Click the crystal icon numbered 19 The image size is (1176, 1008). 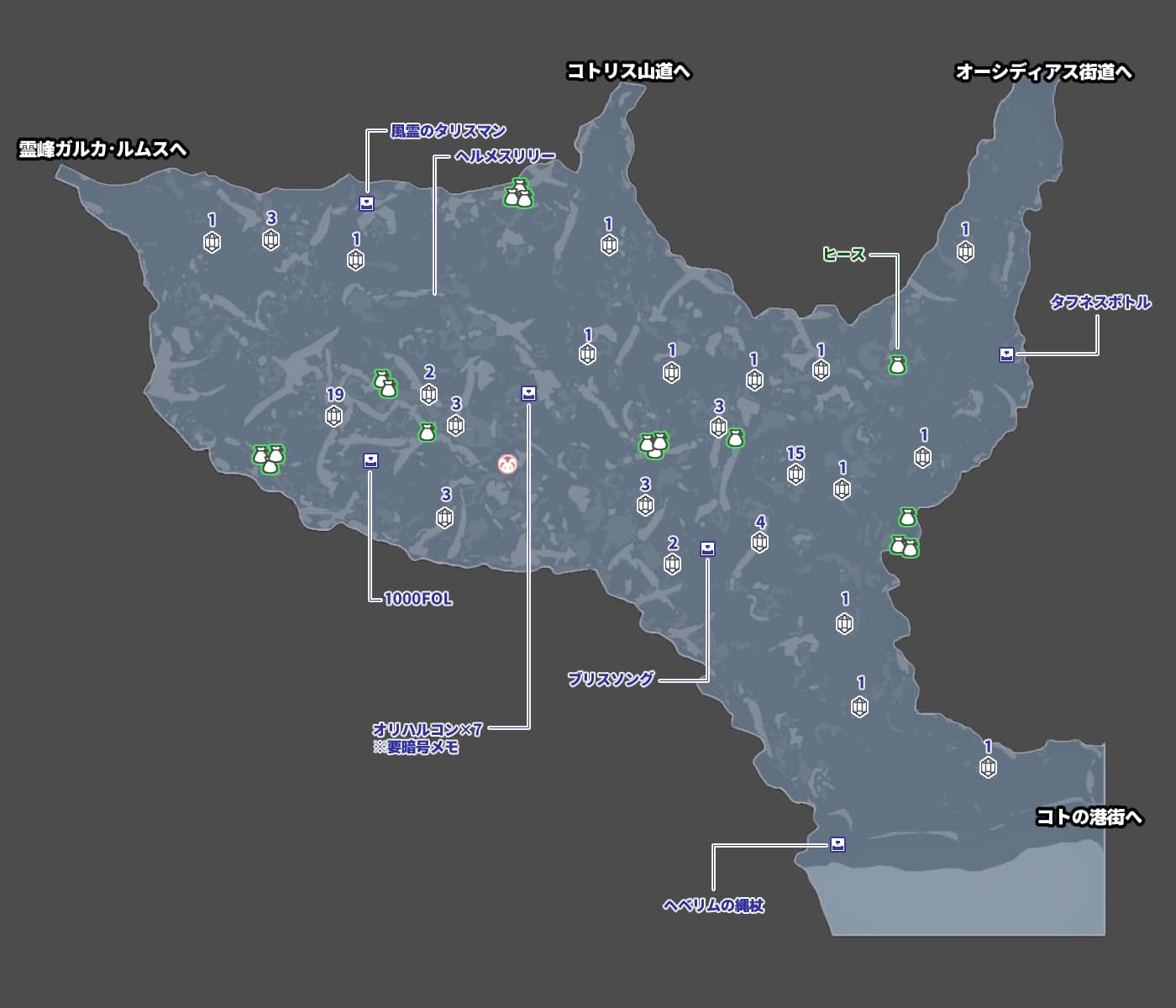point(334,415)
